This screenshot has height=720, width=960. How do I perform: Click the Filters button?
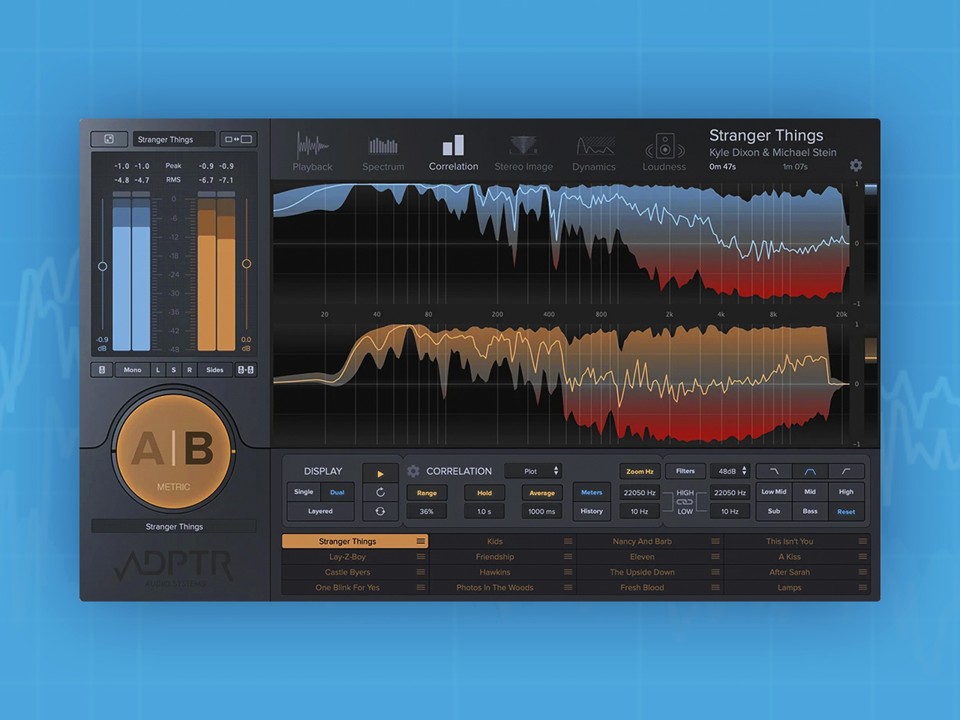point(685,471)
